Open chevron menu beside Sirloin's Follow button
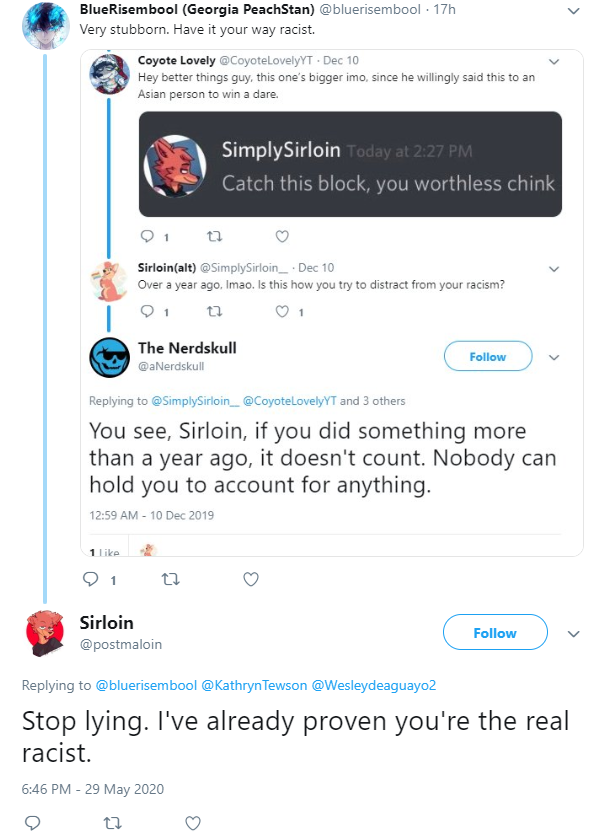Image resolution: width=598 pixels, height=839 pixels. pyautogui.click(x=573, y=634)
